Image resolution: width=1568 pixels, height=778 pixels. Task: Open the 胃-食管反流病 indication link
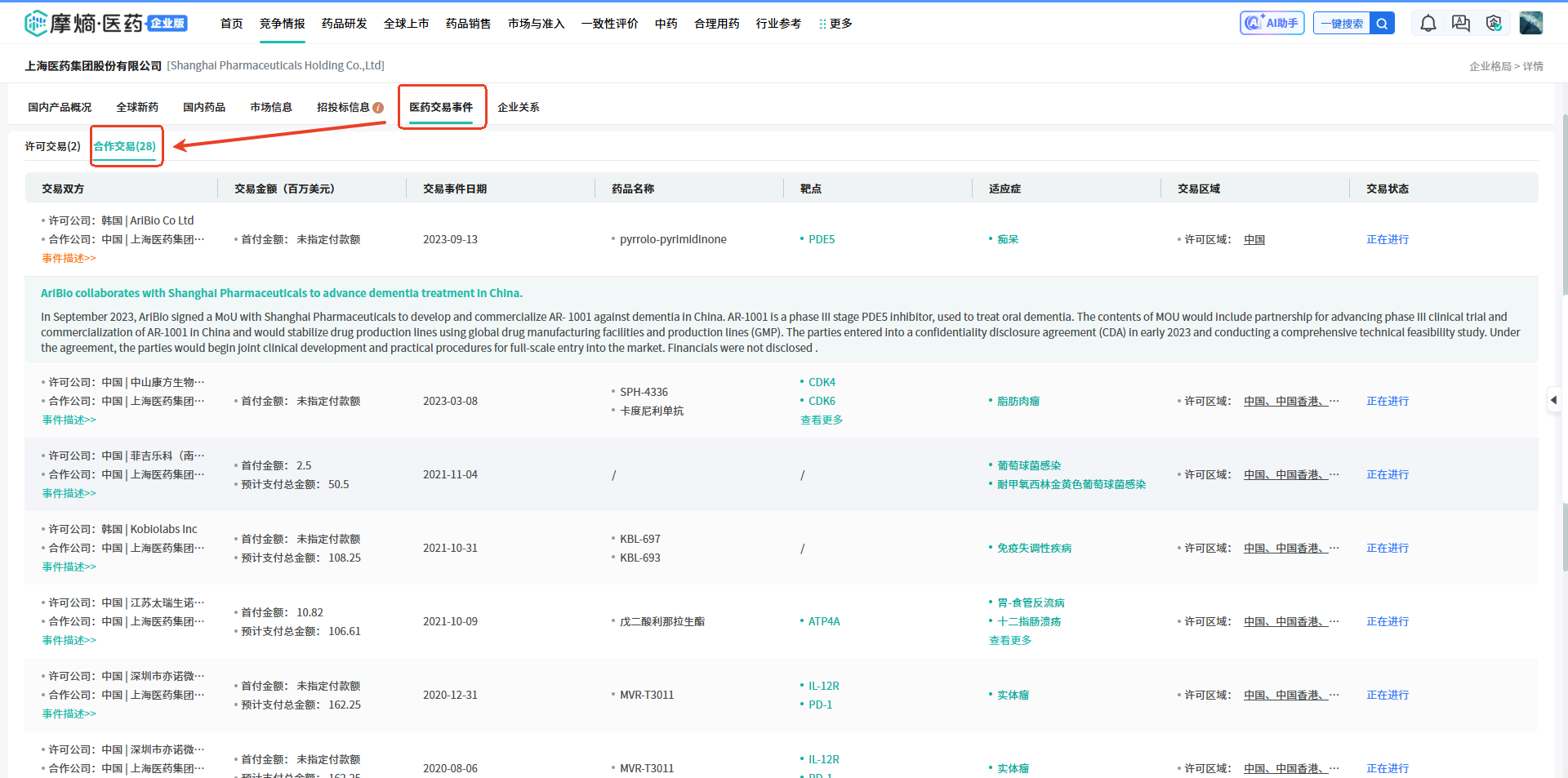[1031, 602]
